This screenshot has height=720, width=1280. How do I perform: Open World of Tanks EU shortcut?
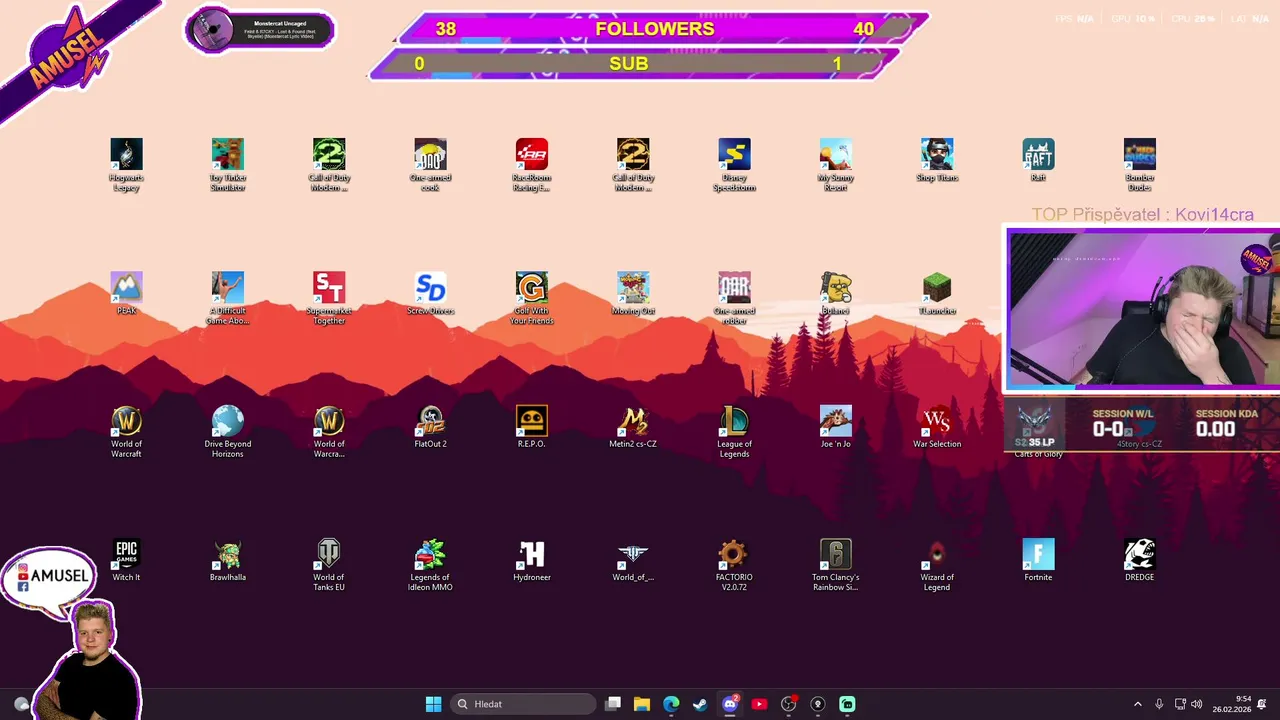point(329,565)
